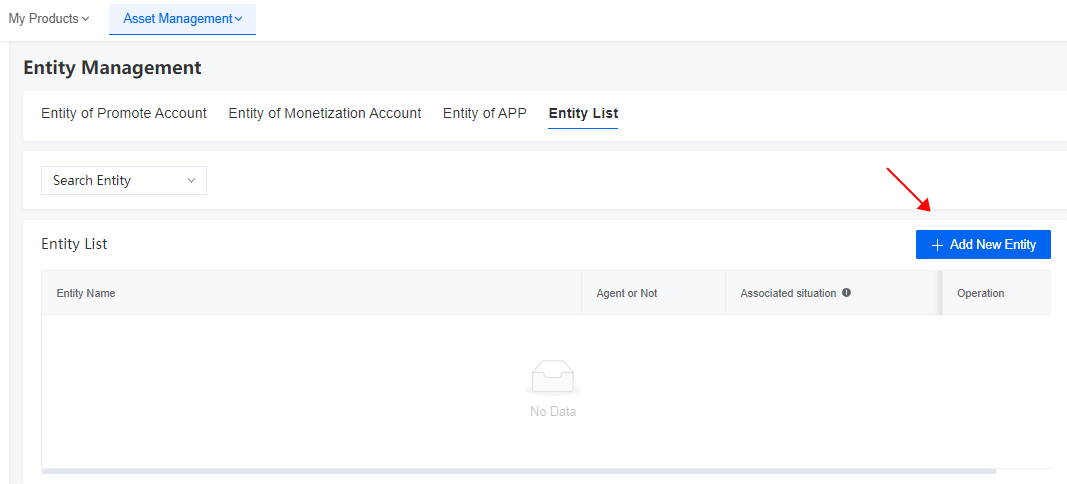1067x484 pixels.
Task: Click the plus icon on Add New Entity
Action: [937, 245]
